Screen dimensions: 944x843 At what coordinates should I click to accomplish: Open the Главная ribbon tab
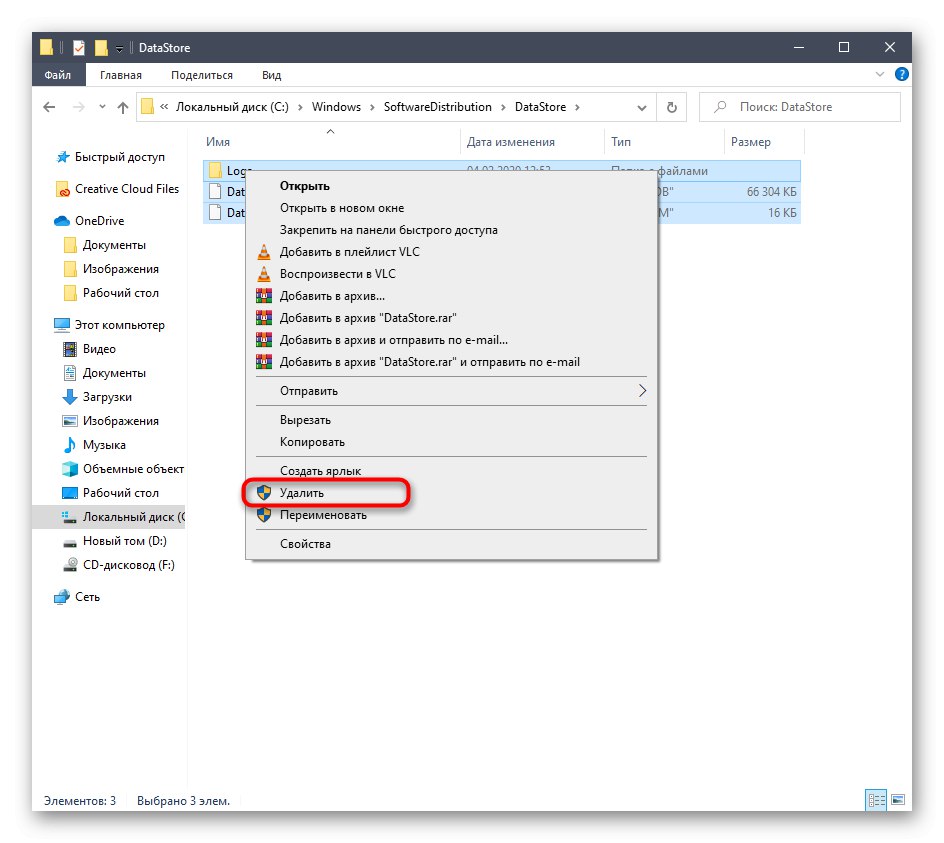tap(121, 75)
